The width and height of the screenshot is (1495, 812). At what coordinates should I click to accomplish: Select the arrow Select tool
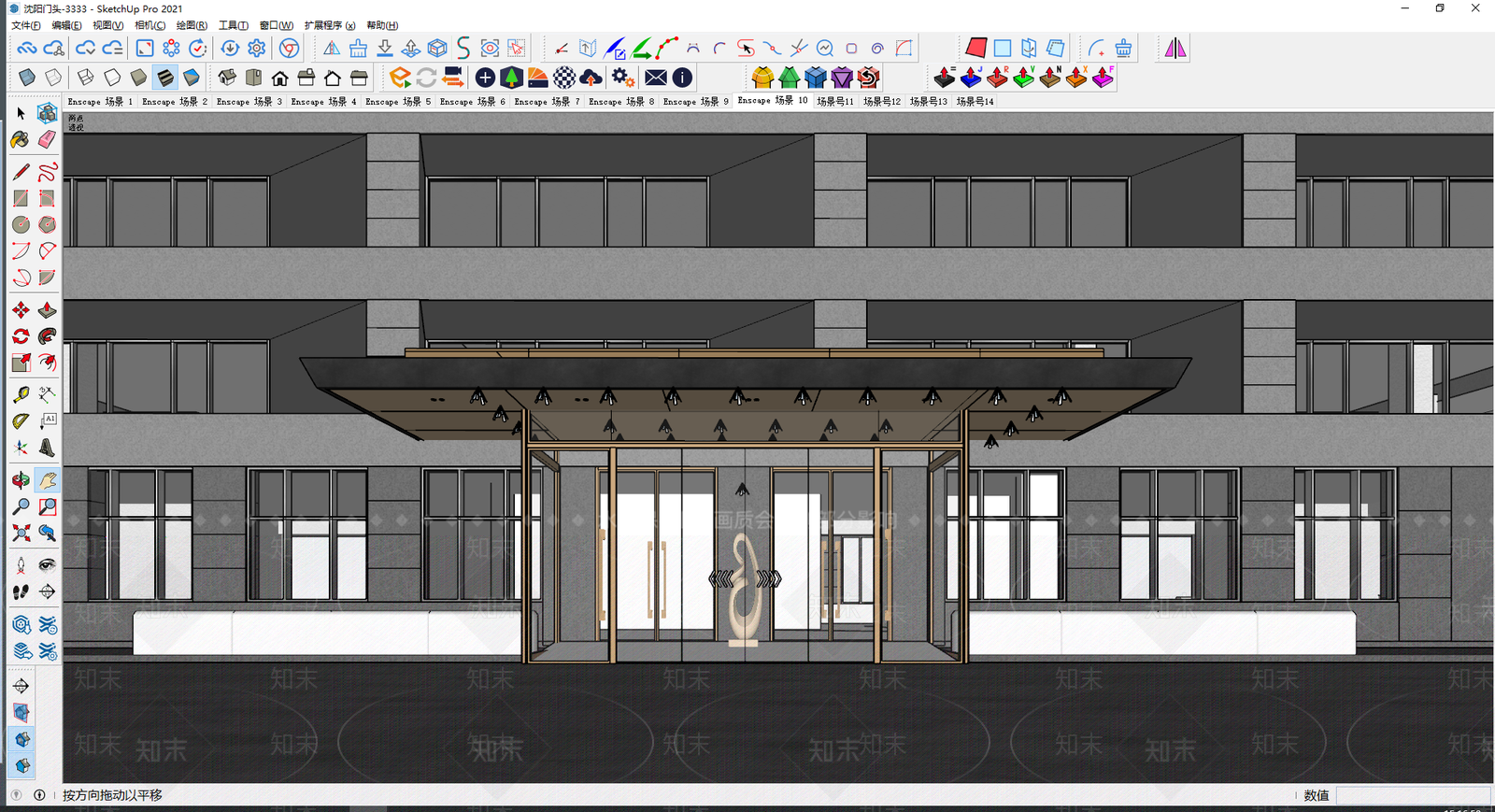click(x=21, y=113)
